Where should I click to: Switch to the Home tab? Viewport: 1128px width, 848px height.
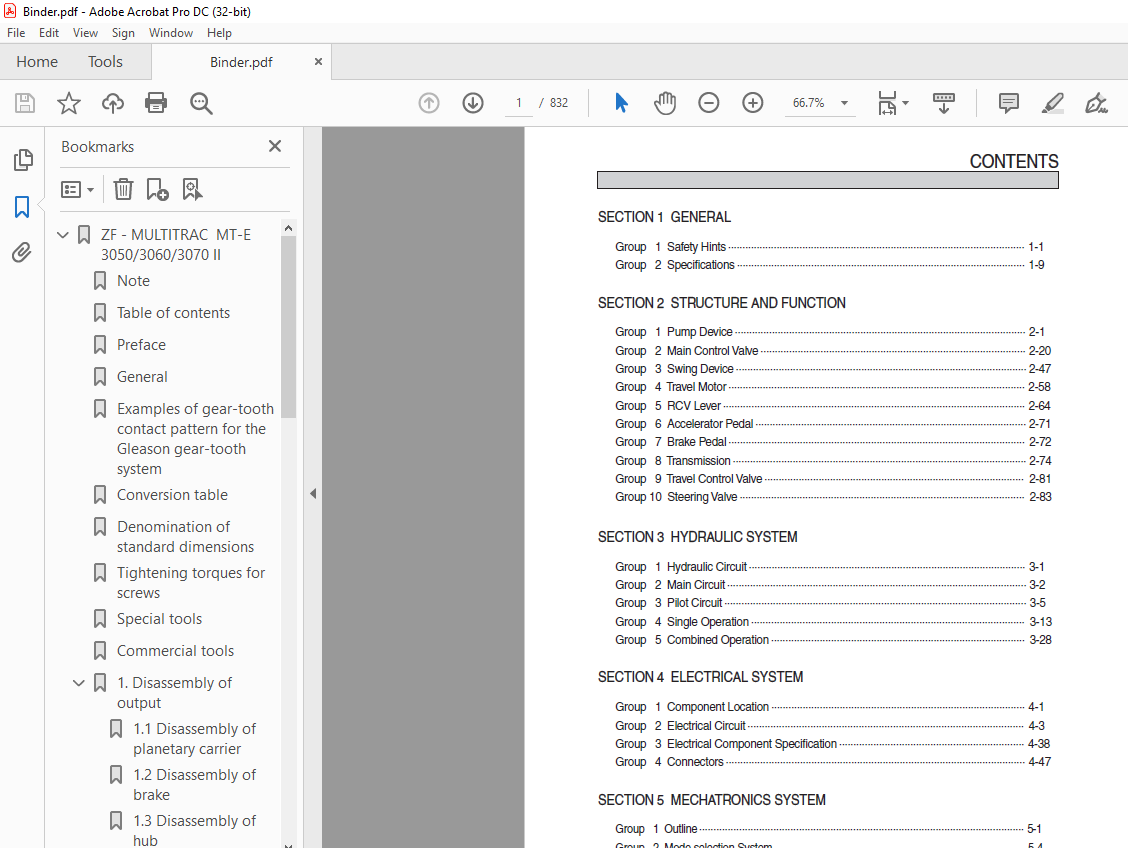click(37, 62)
